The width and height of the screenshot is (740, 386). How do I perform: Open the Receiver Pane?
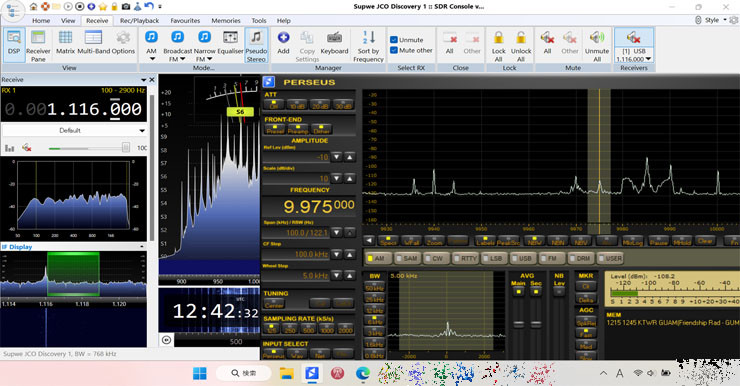click(38, 45)
